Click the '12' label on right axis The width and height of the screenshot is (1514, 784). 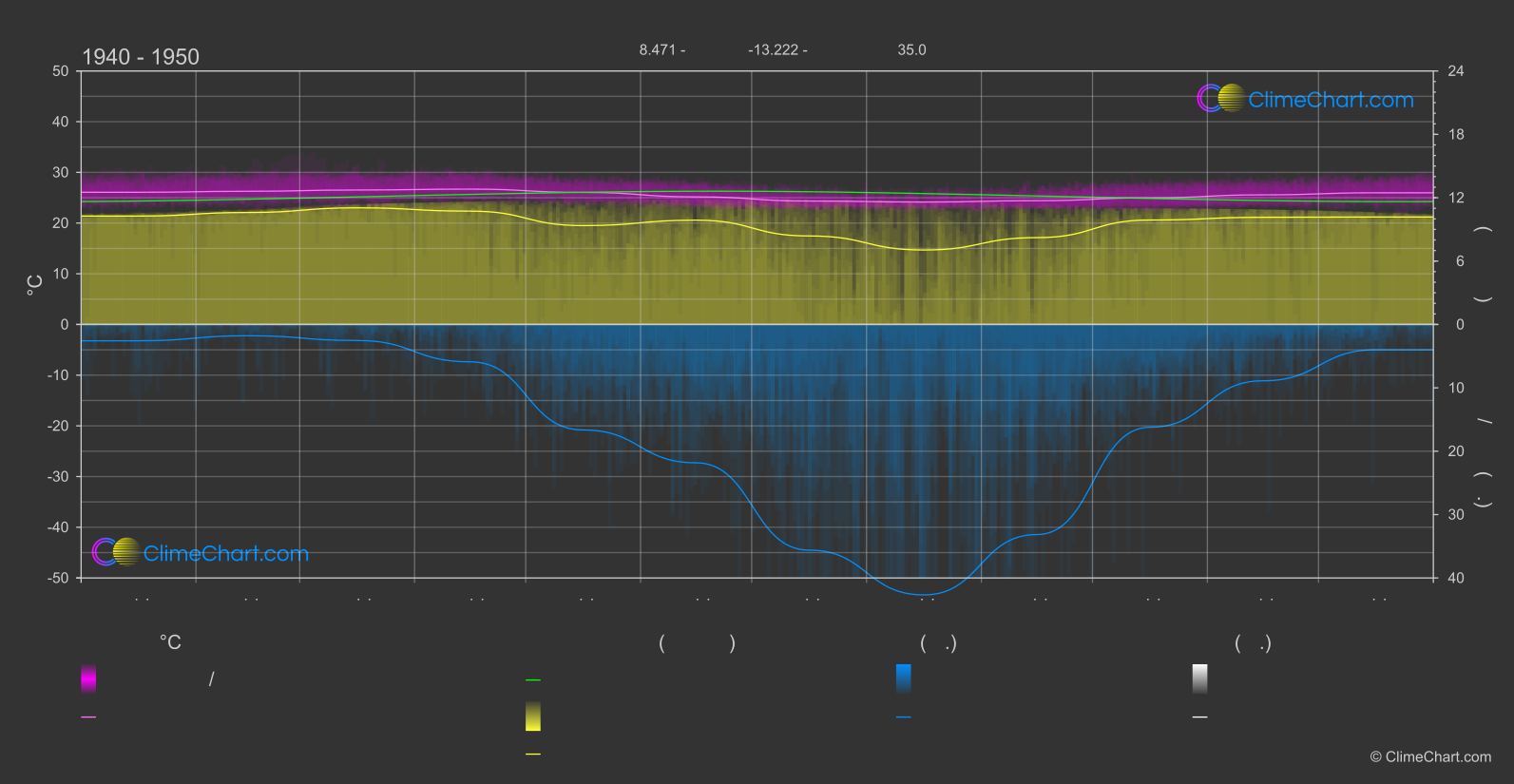pos(1456,198)
